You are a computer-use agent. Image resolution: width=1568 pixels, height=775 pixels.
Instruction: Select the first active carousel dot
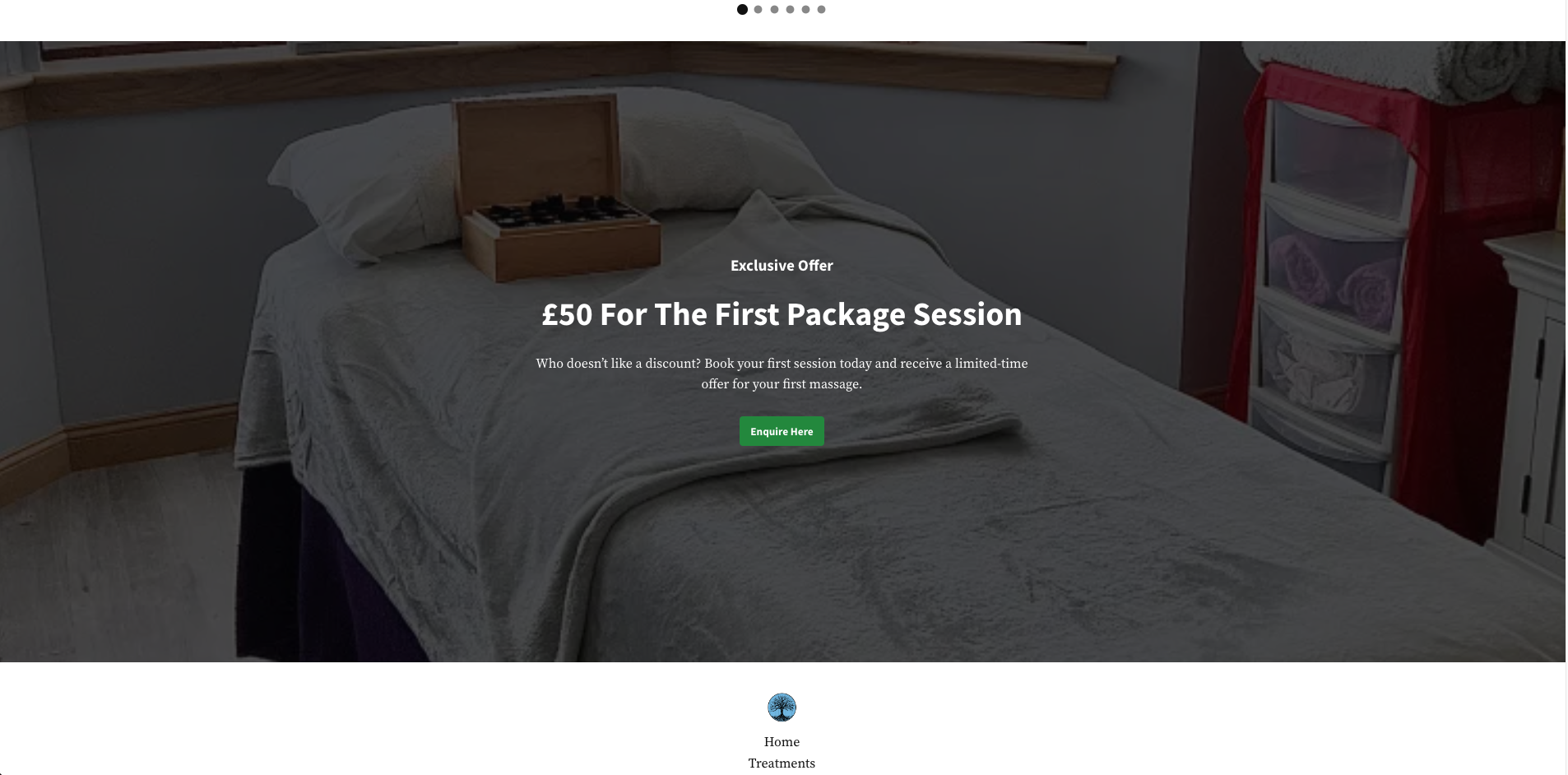click(x=742, y=10)
